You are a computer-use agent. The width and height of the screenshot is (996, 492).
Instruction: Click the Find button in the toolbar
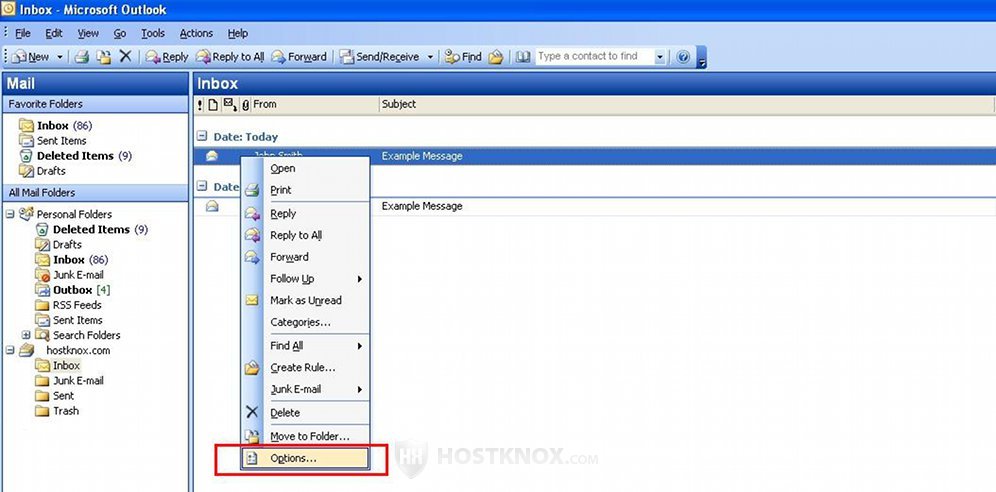pos(463,57)
